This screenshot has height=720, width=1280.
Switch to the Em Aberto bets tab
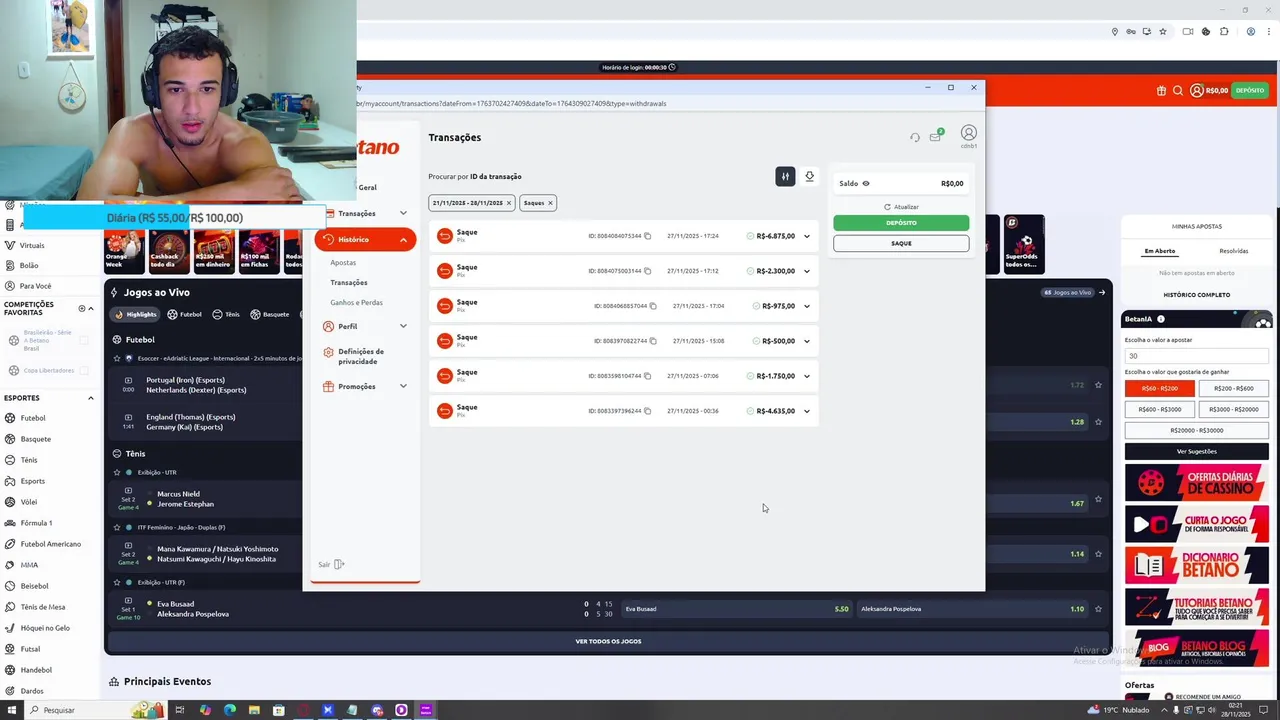pyautogui.click(x=1160, y=251)
